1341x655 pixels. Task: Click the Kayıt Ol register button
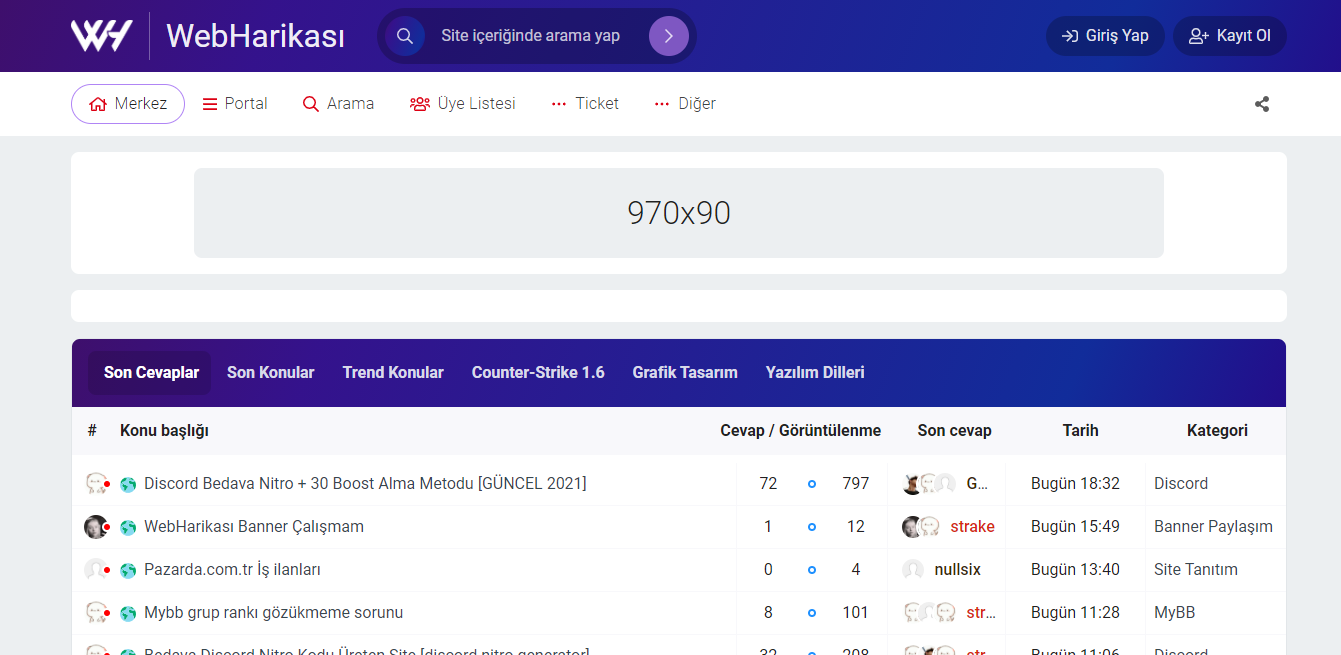coord(1230,36)
